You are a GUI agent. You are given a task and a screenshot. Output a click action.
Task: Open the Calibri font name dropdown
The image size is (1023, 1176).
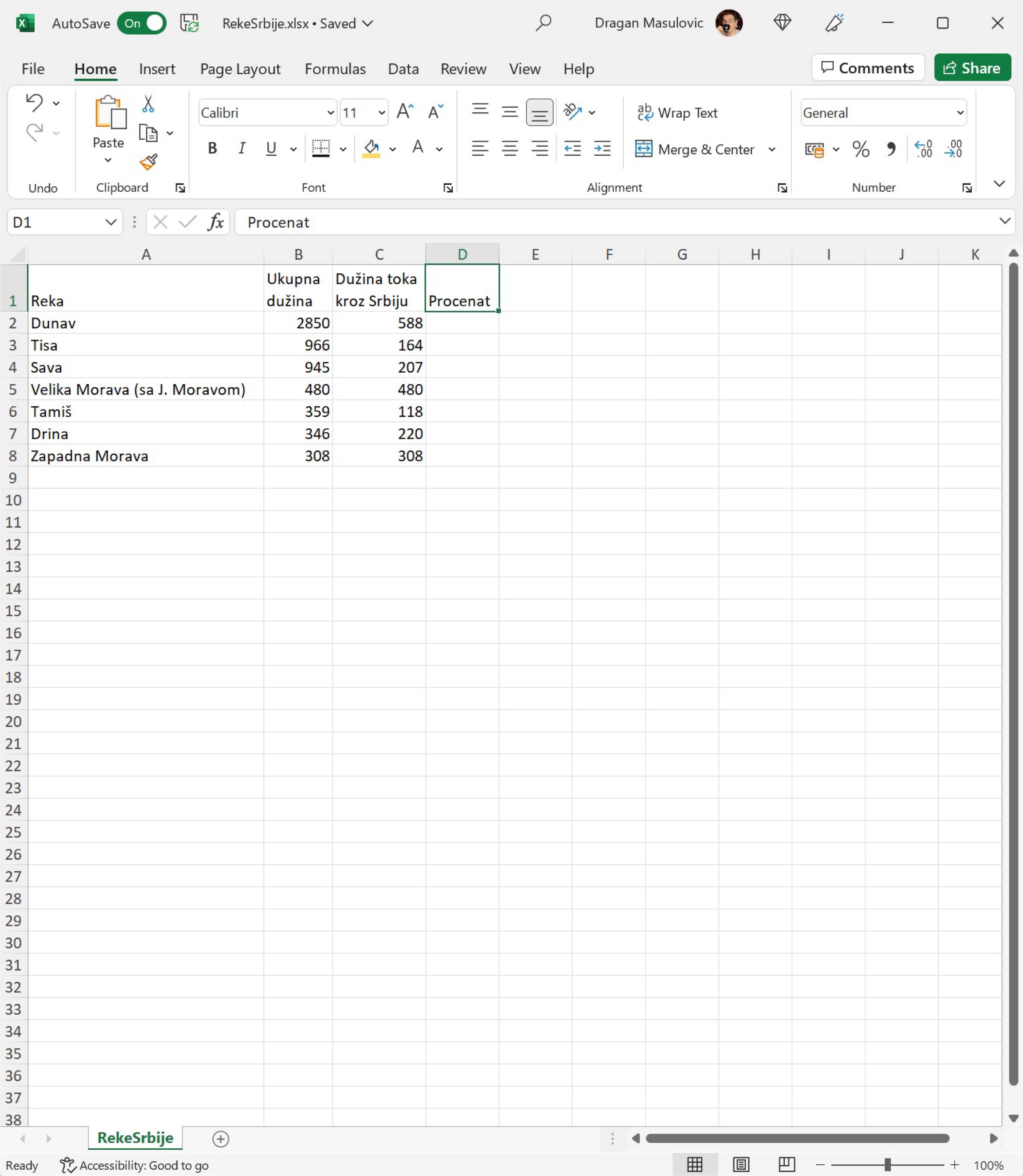(x=330, y=112)
